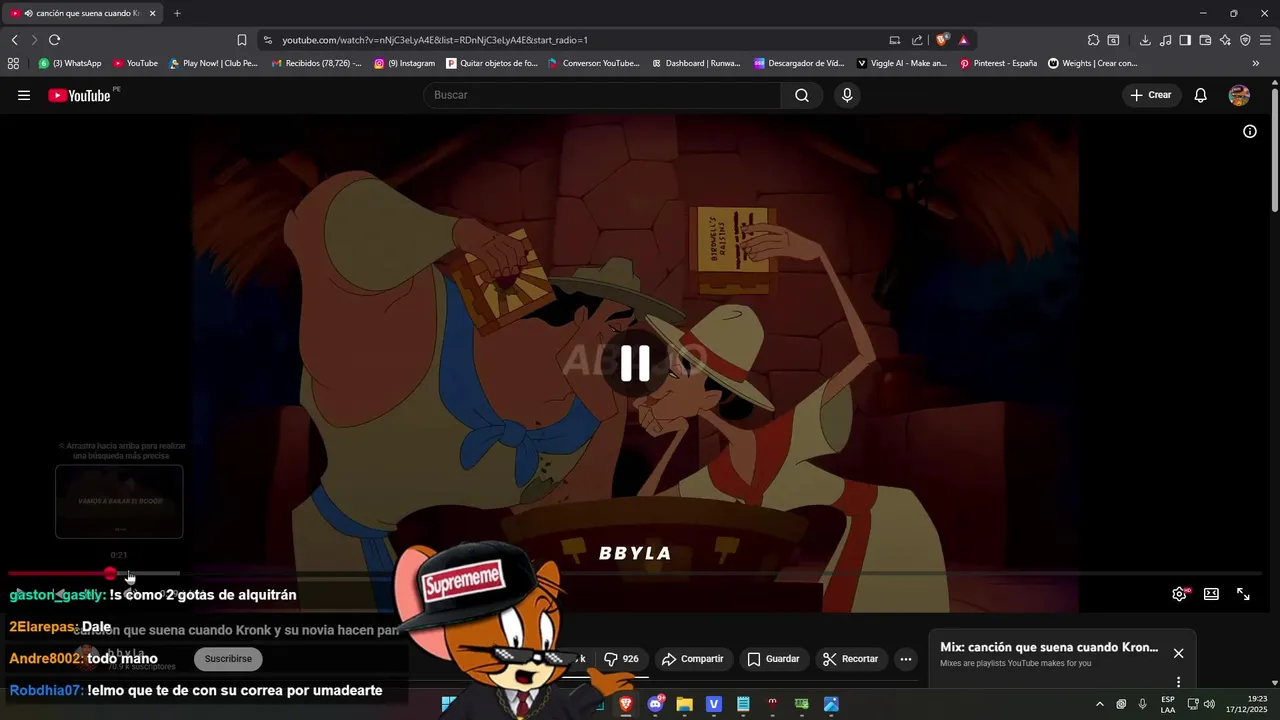
Task: Click the Suscribirse button
Action: pyautogui.click(x=228, y=659)
